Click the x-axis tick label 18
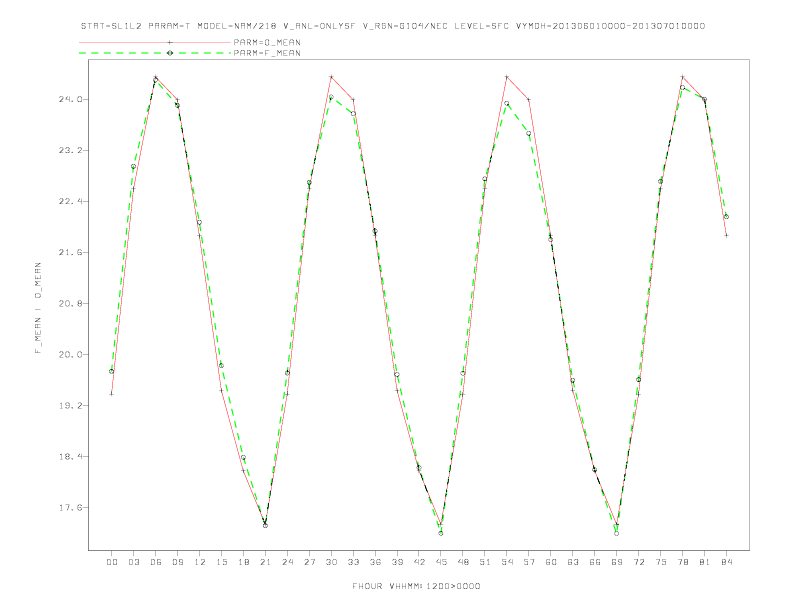Viewport: 792px width, 612px height. pos(243,562)
